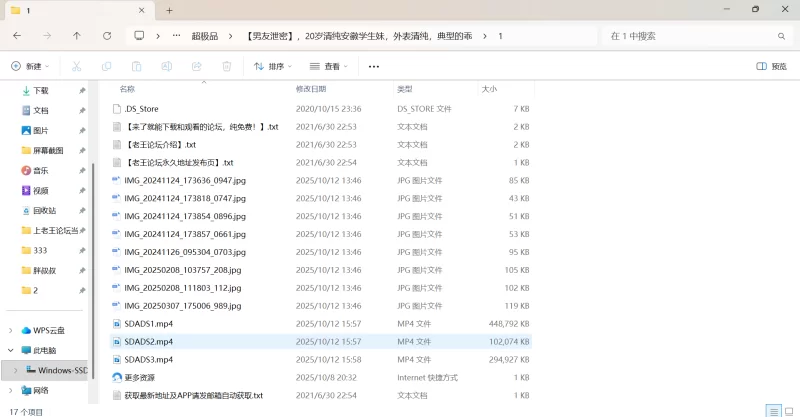
Task: Sort files by the 修改日期 column header
Action: click(x=311, y=89)
